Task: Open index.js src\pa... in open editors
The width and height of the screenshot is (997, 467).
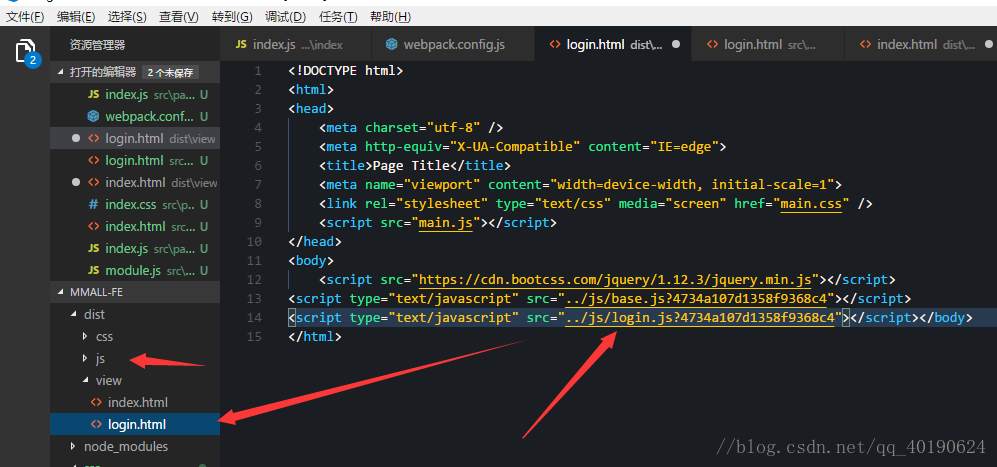Action: (x=135, y=94)
